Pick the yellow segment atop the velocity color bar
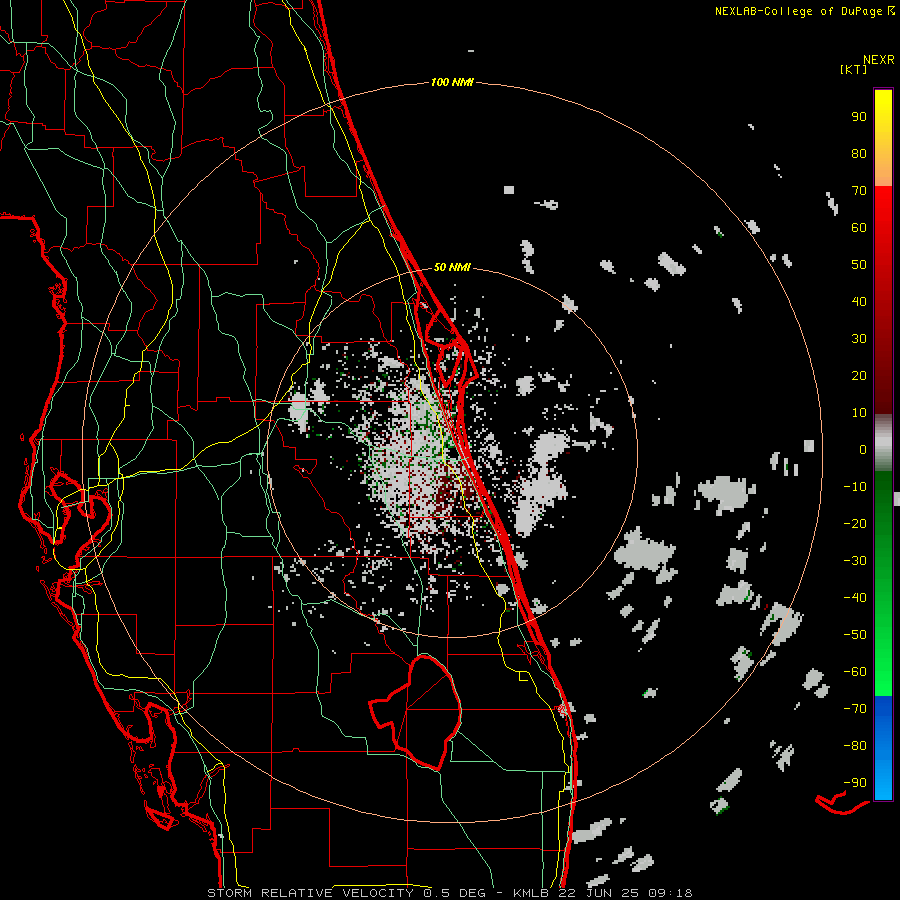This screenshot has width=900, height=900. click(x=883, y=137)
